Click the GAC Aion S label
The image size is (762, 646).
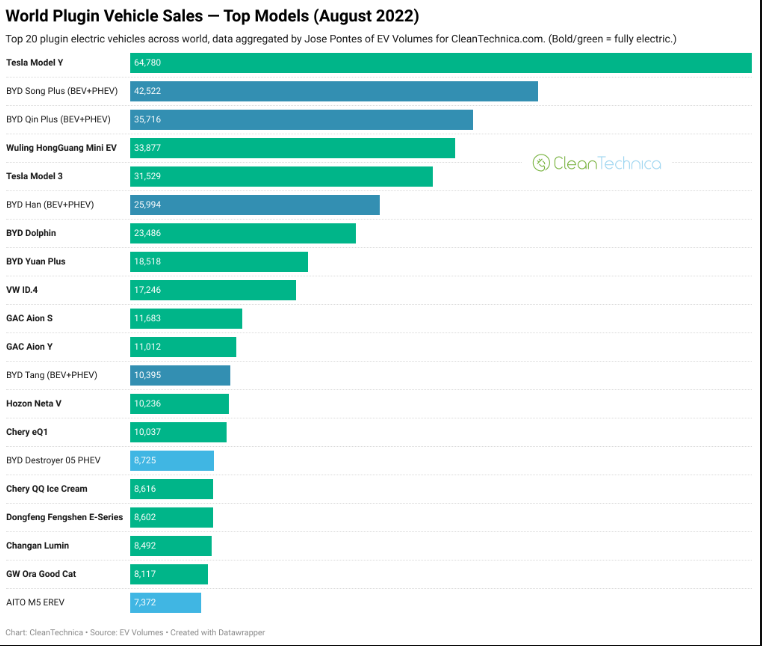tap(29, 318)
